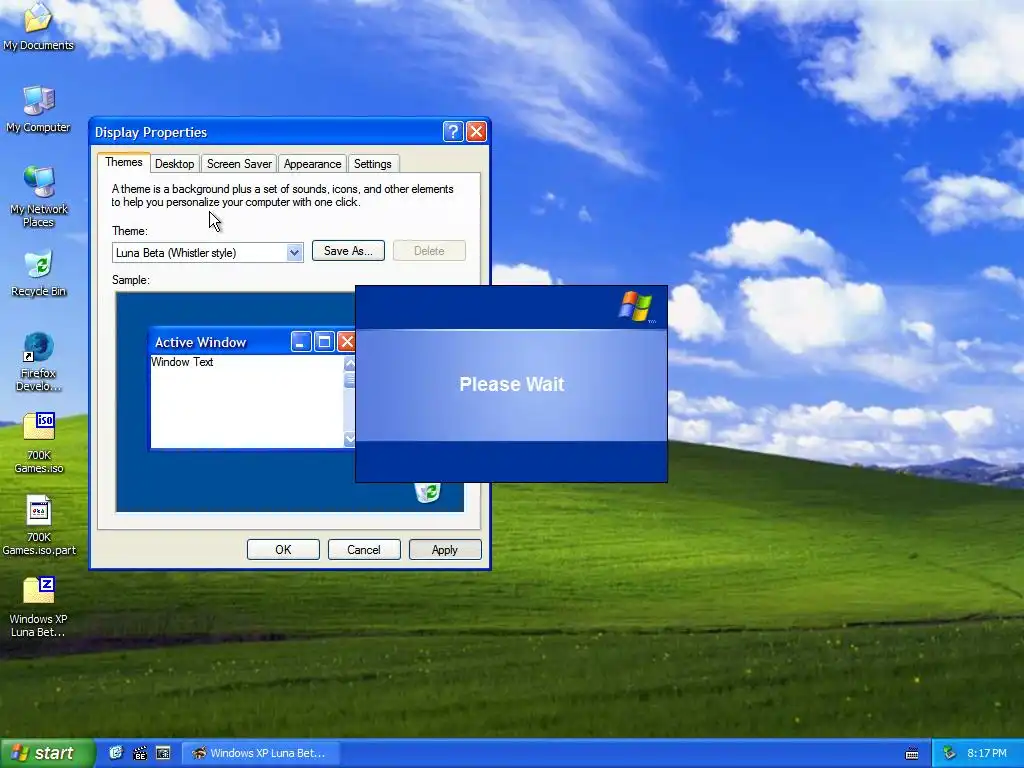Click the media clapperboard quick launch icon
This screenshot has height=768, width=1024.
[139, 753]
